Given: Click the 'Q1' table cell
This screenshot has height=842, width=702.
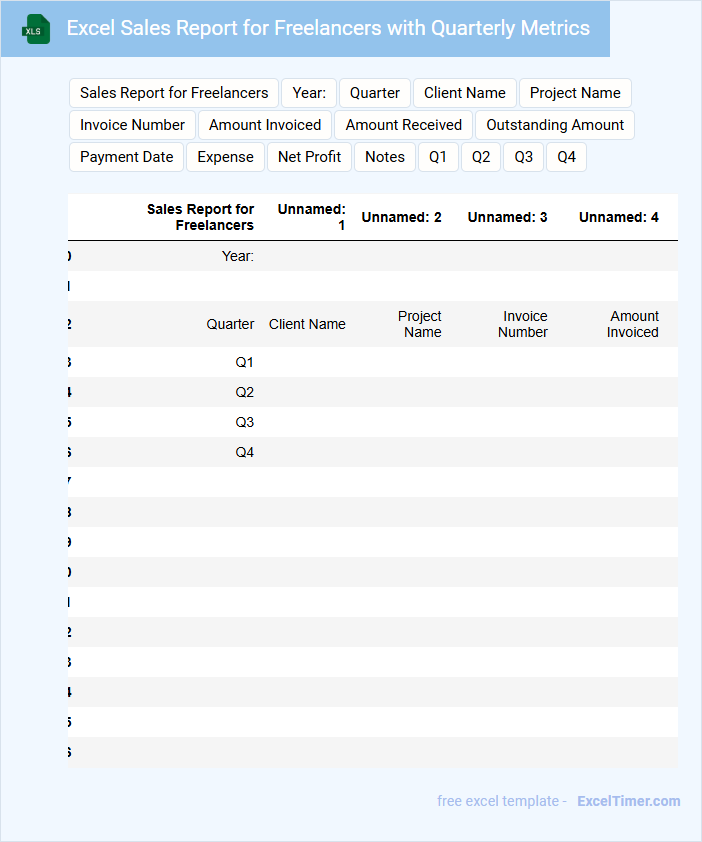Looking at the screenshot, I should tap(244, 362).
